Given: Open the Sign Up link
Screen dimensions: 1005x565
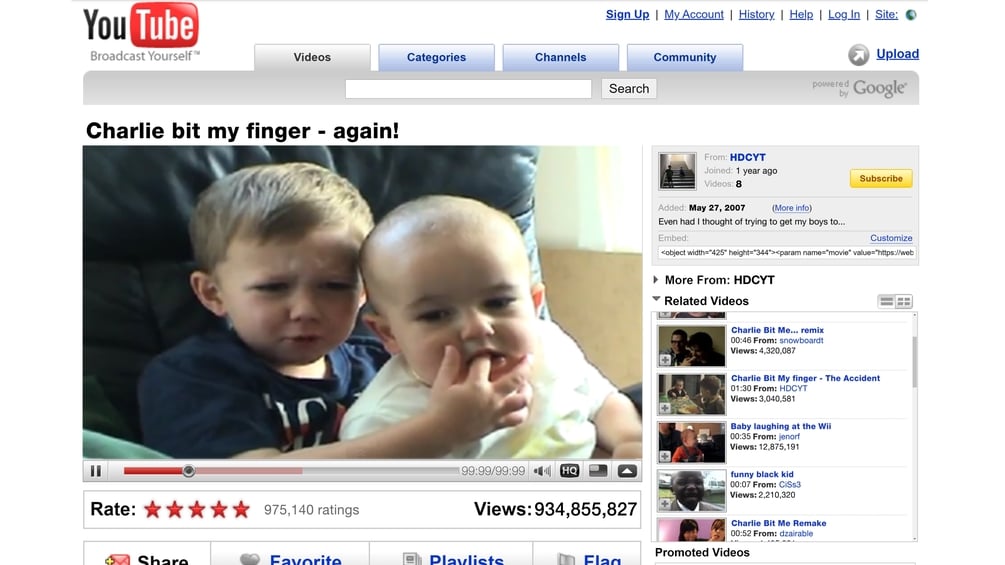Looking at the screenshot, I should [x=627, y=14].
